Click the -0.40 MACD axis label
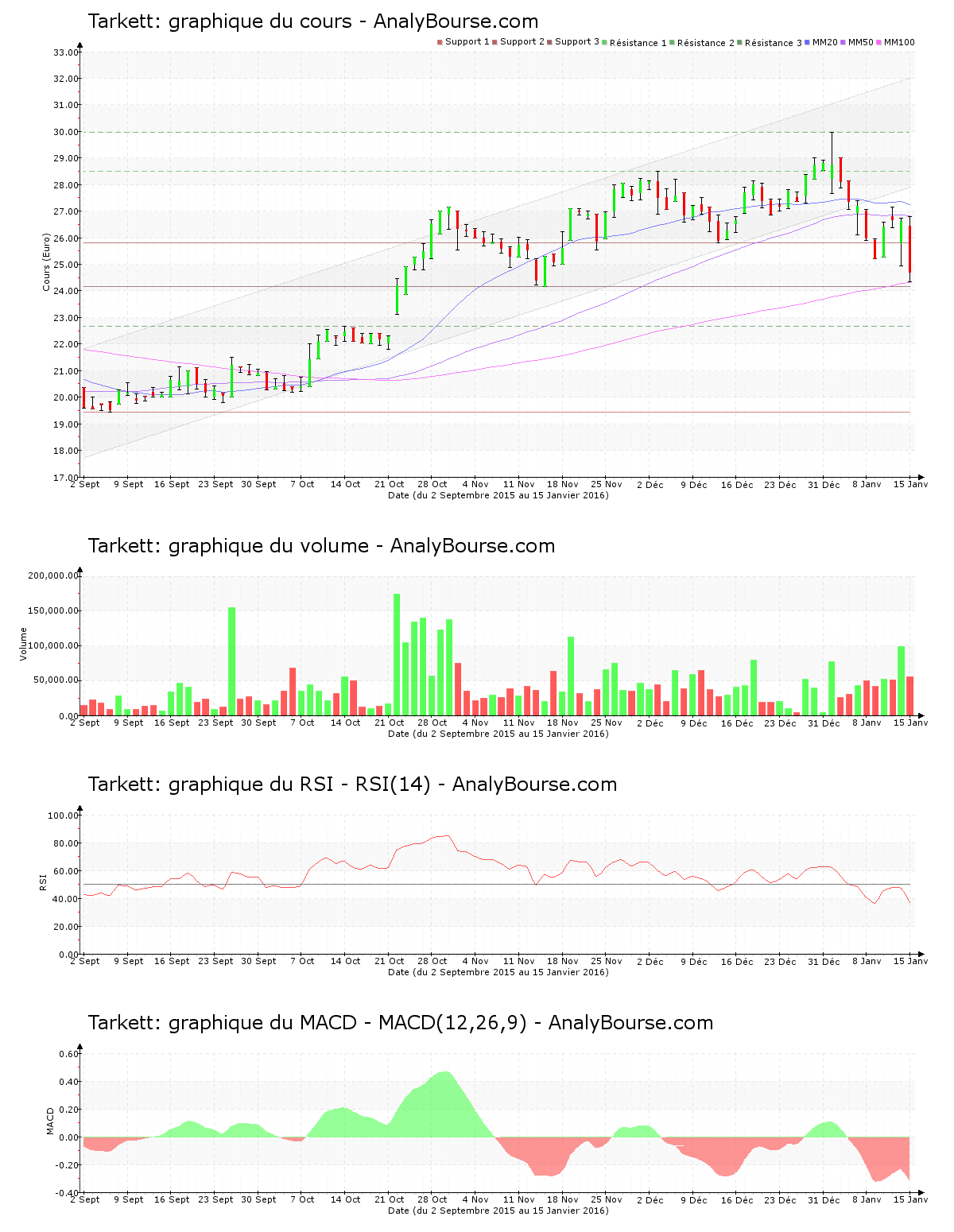Viewport: 954px width, 1232px height. pos(67,1193)
